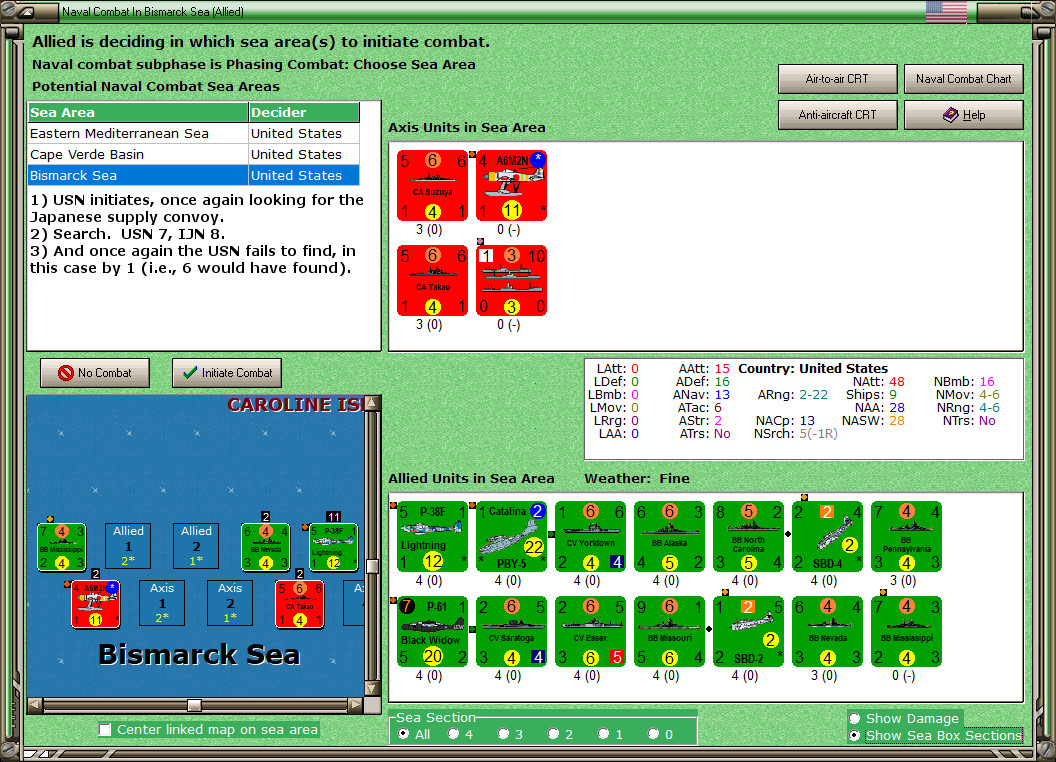Click CA Takao counter on the map
The width and height of the screenshot is (1056, 762).
300,604
